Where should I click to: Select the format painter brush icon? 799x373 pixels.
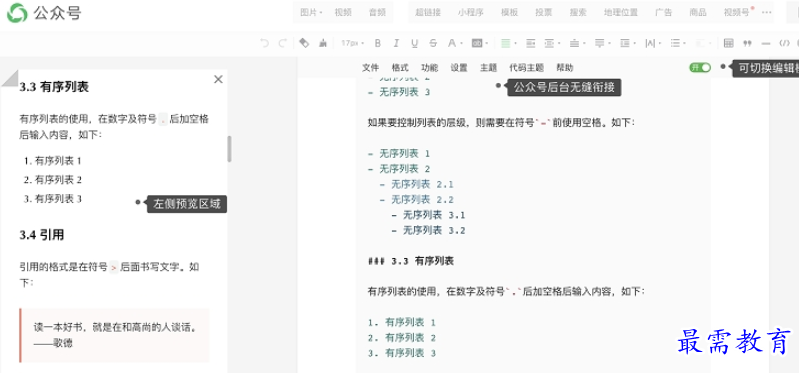[x=323, y=43]
